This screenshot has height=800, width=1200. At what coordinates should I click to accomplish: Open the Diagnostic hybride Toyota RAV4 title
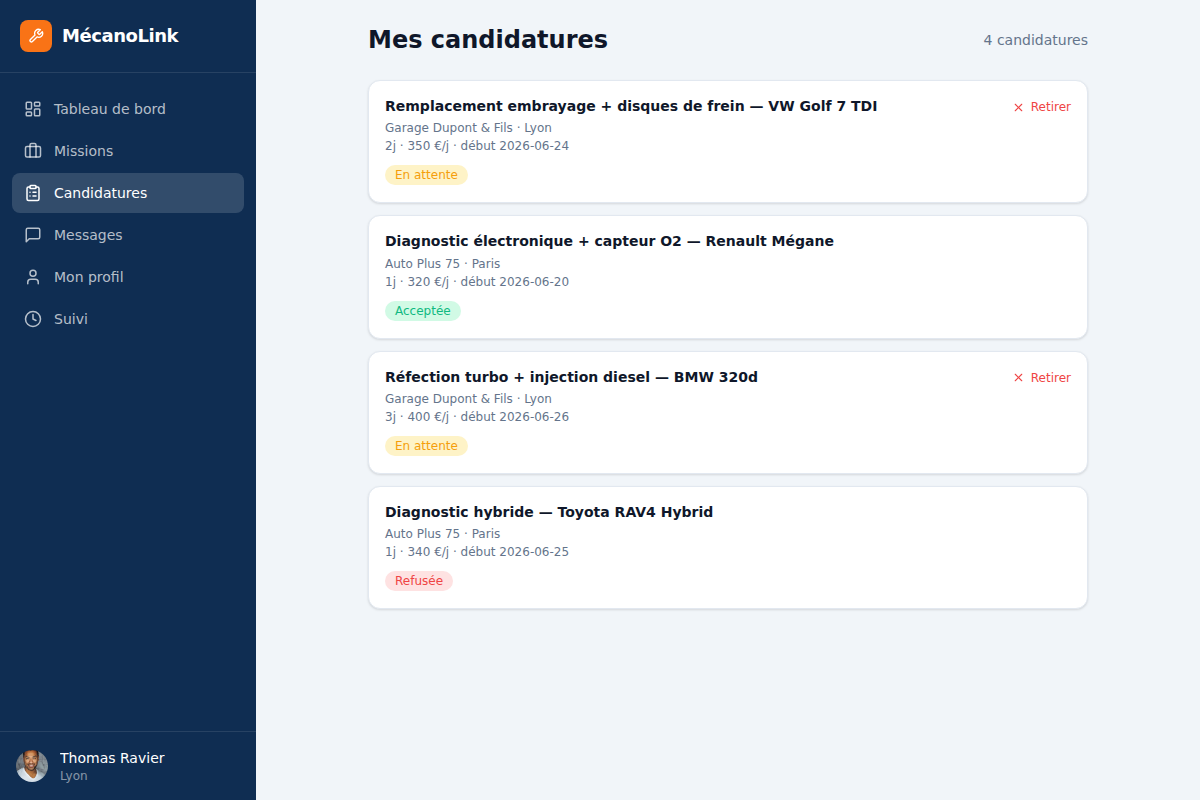coord(549,512)
